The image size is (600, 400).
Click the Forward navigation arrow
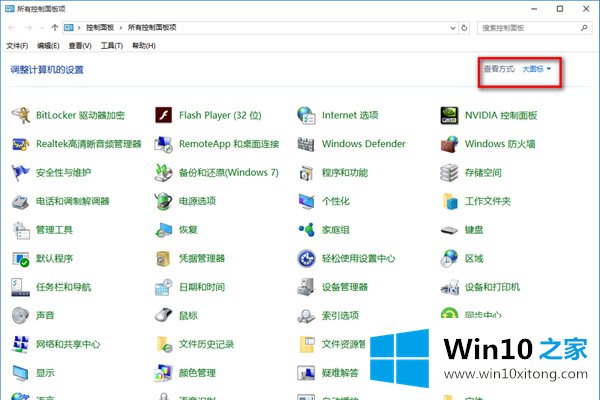point(29,28)
